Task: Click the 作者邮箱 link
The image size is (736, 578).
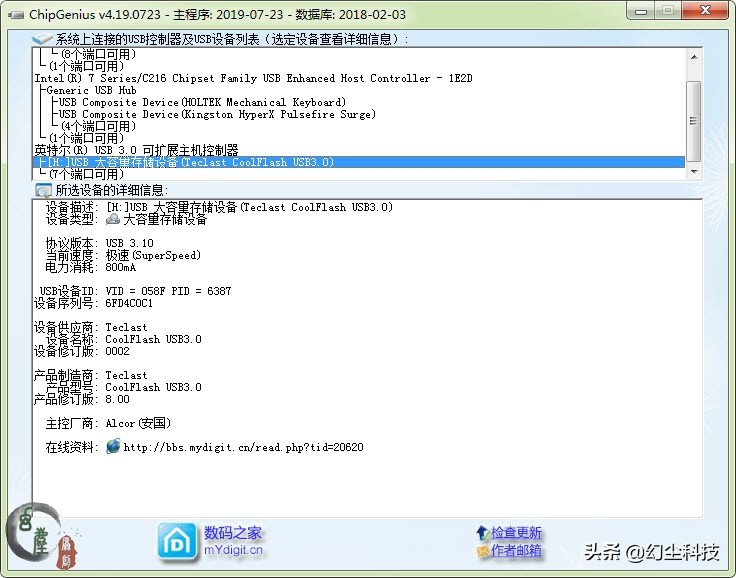Action: click(x=516, y=550)
